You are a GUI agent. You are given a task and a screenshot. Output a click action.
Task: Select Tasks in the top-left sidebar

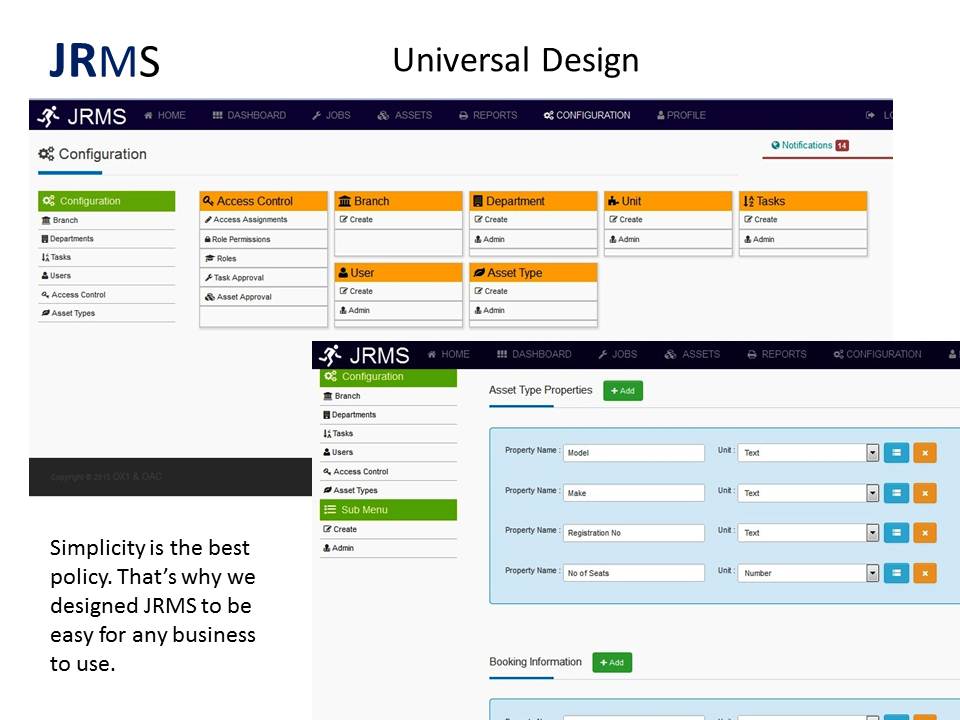tap(107, 257)
